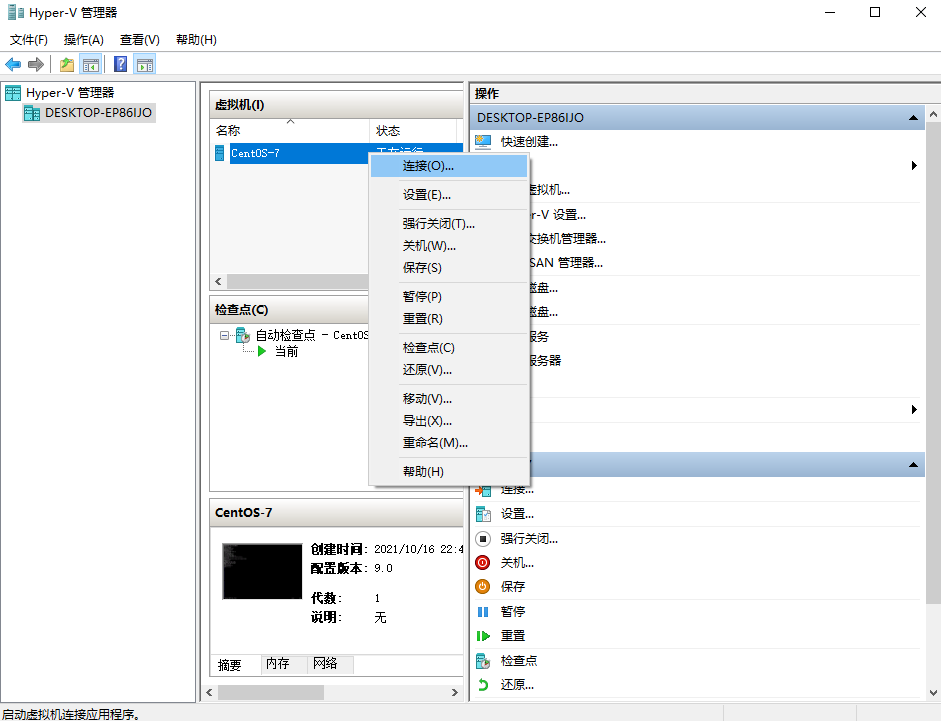Image resolution: width=941 pixels, height=721 pixels.
Task: Click the CentOS-7 console thumbnail preview
Action: (262, 572)
